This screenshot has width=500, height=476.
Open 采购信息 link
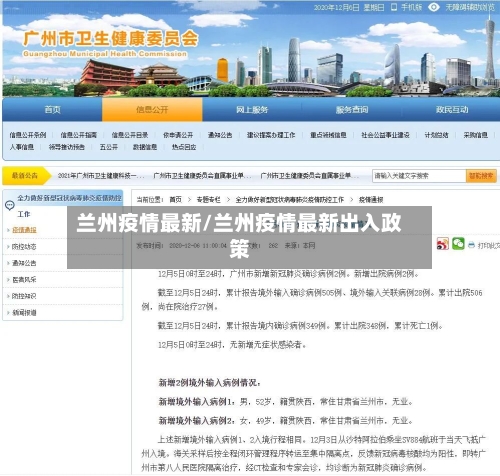click(475, 135)
